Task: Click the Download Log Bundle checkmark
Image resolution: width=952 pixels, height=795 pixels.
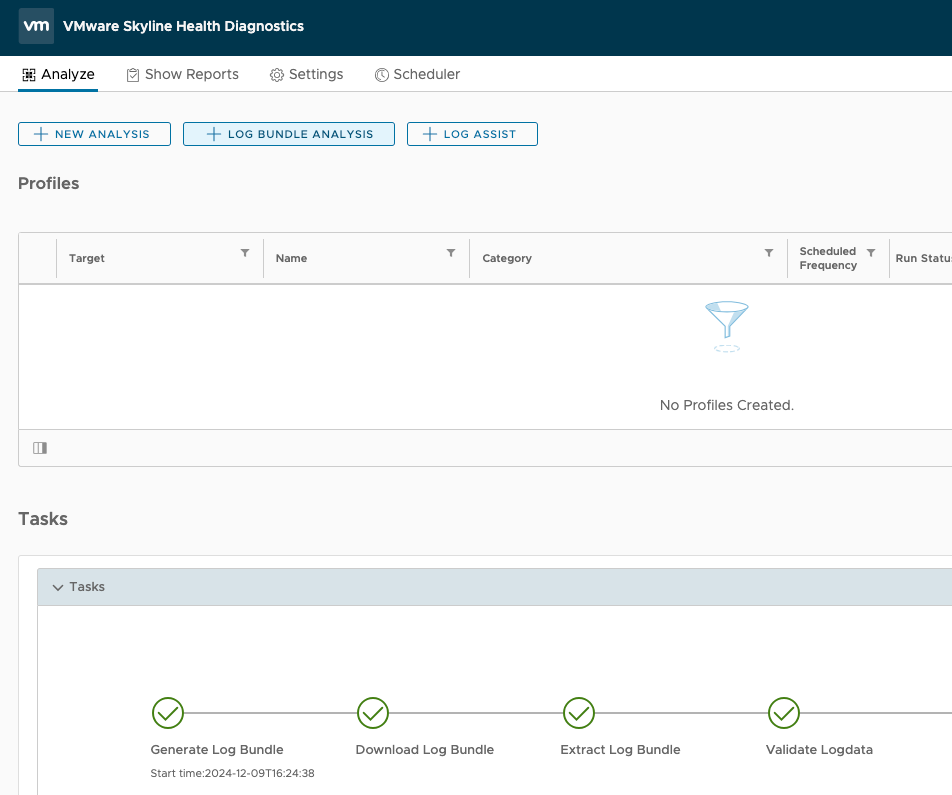Action: click(x=373, y=713)
